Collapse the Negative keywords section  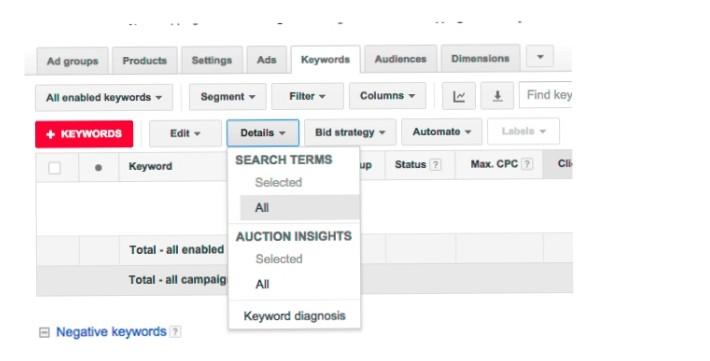[44, 333]
